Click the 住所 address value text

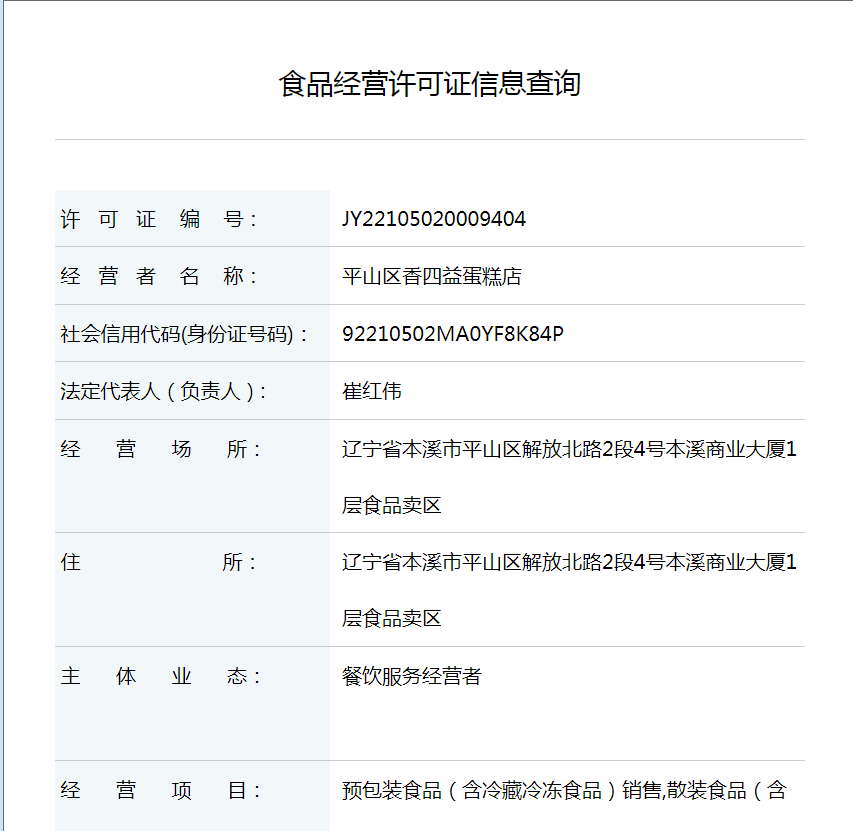click(569, 590)
